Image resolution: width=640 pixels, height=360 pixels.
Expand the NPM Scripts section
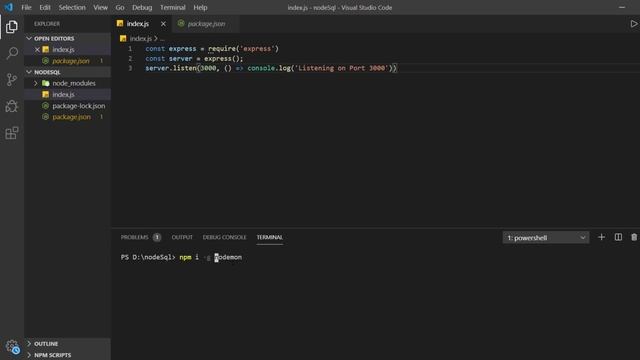click(x=29, y=355)
